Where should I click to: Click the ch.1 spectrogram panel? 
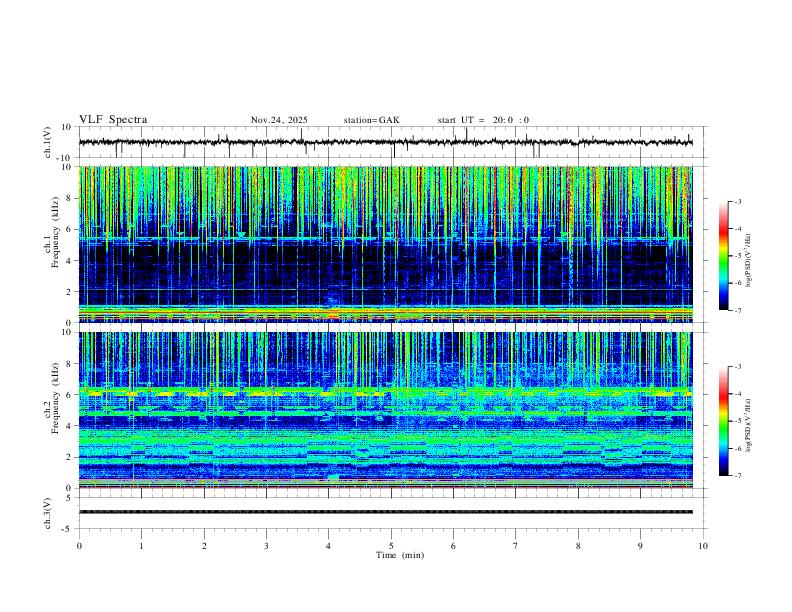tap(386, 244)
